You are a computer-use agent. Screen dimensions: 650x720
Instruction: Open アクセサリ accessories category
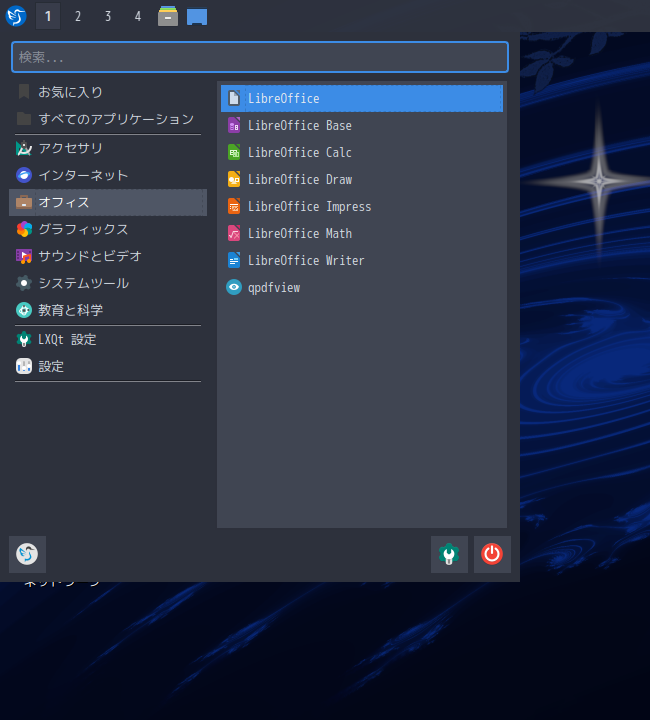[108, 148]
